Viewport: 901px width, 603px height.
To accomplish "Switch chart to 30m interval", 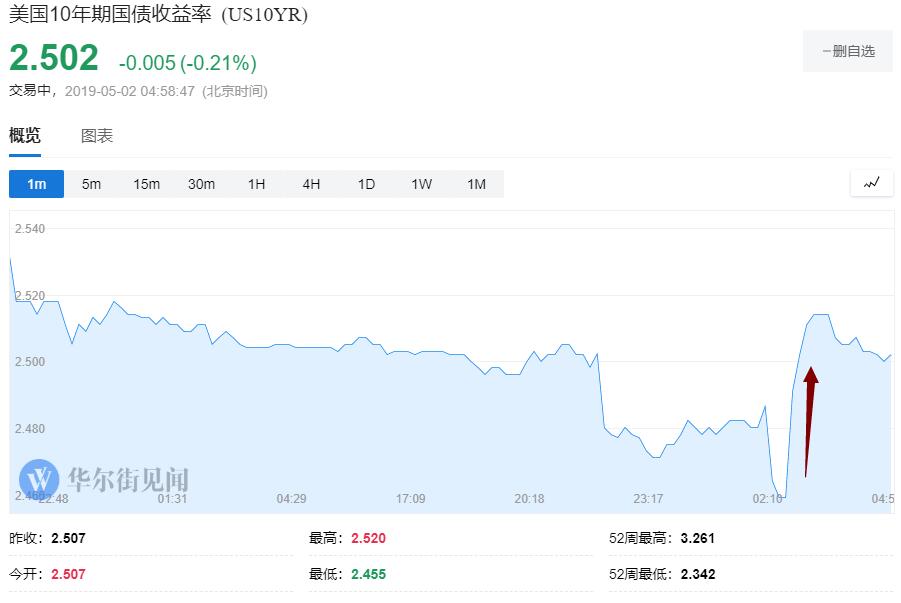I will pos(201,184).
